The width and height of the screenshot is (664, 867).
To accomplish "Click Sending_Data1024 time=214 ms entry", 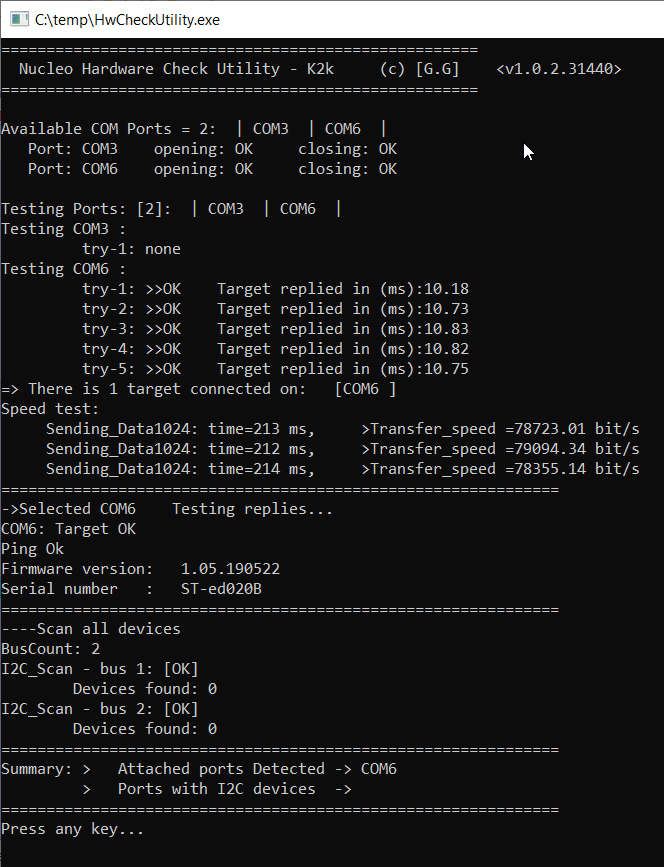I will point(180,469).
